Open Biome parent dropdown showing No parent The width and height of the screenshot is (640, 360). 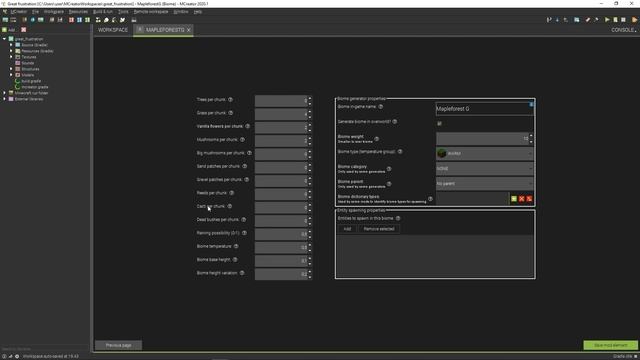pos(484,184)
